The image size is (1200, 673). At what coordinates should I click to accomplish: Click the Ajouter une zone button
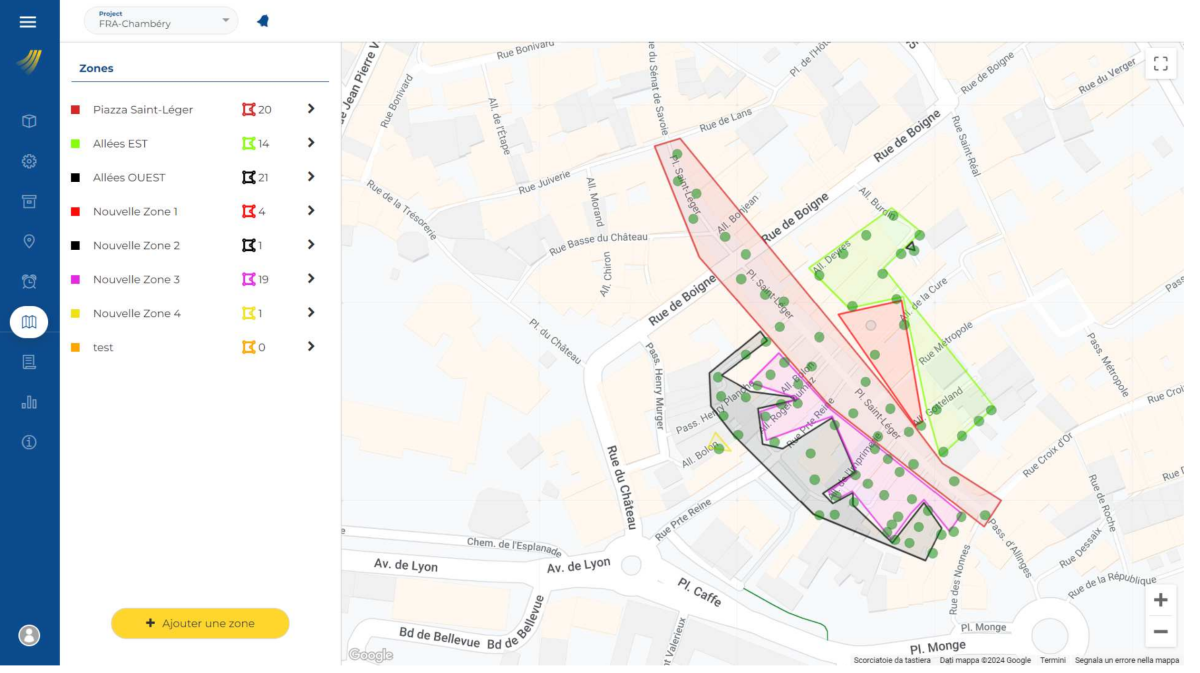200,623
